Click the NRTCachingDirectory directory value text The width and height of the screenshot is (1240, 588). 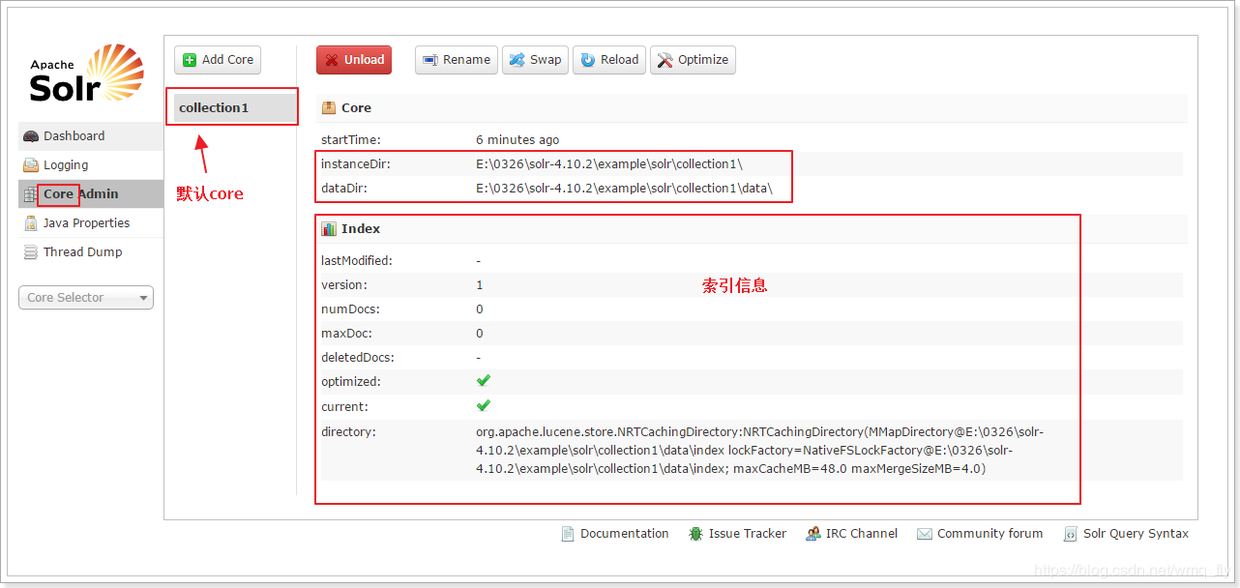click(x=760, y=450)
